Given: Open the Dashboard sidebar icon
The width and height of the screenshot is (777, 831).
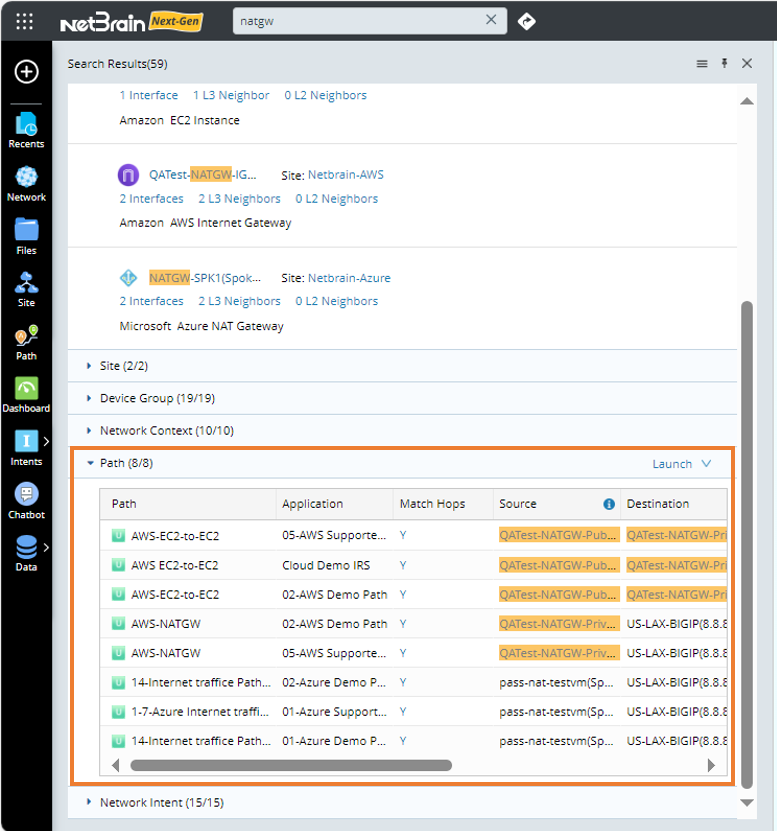Looking at the screenshot, I should click(x=26, y=394).
